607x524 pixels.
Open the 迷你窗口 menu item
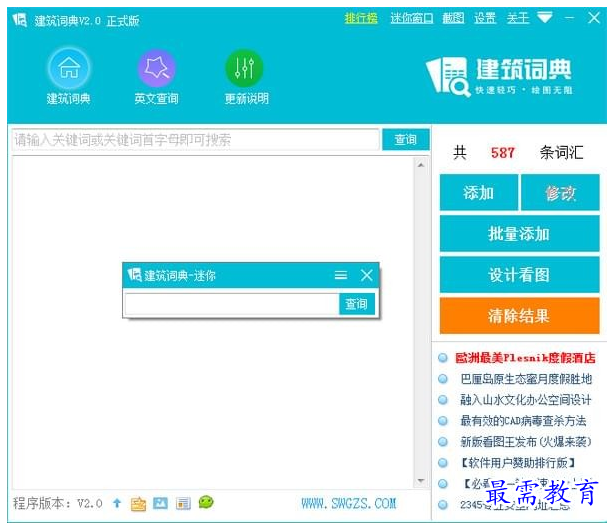(412, 18)
